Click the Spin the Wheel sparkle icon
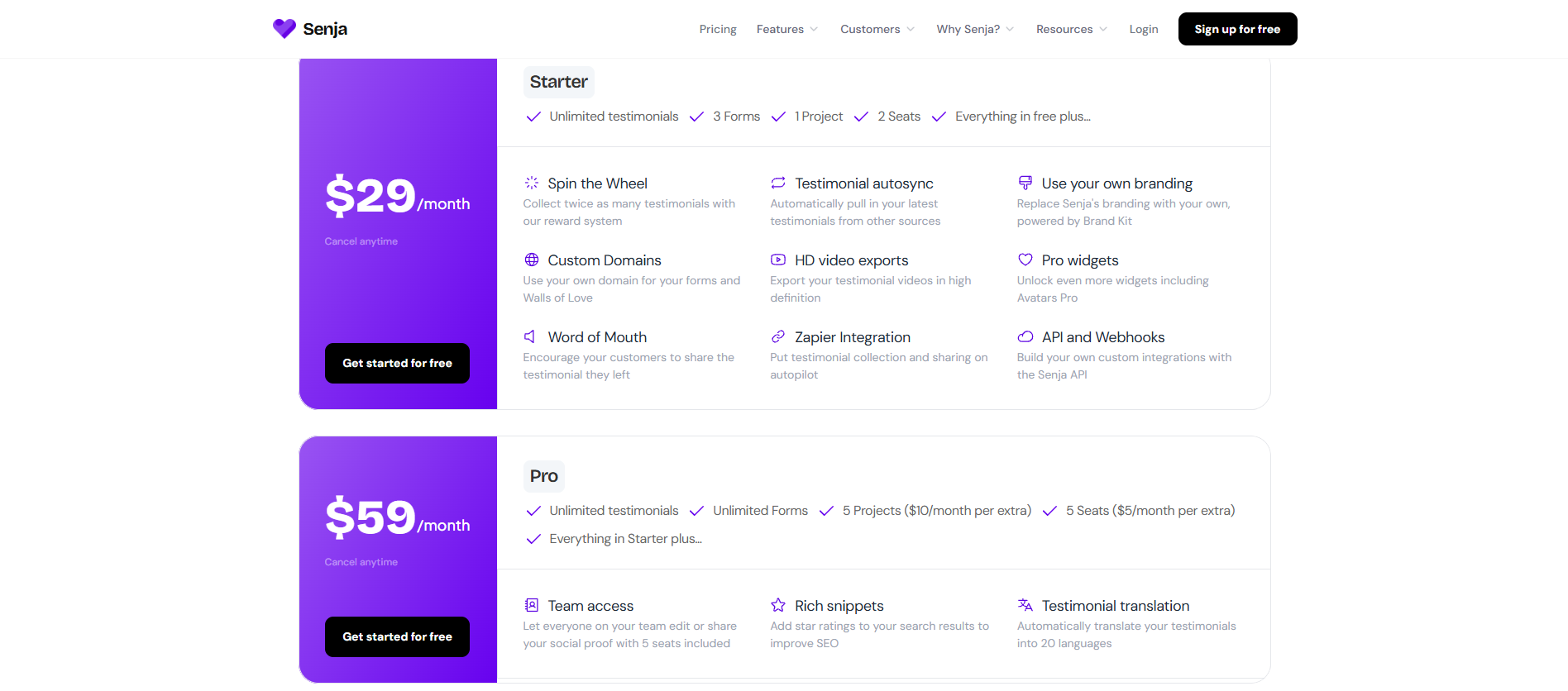This screenshot has height=691, width=1568. 532,183
